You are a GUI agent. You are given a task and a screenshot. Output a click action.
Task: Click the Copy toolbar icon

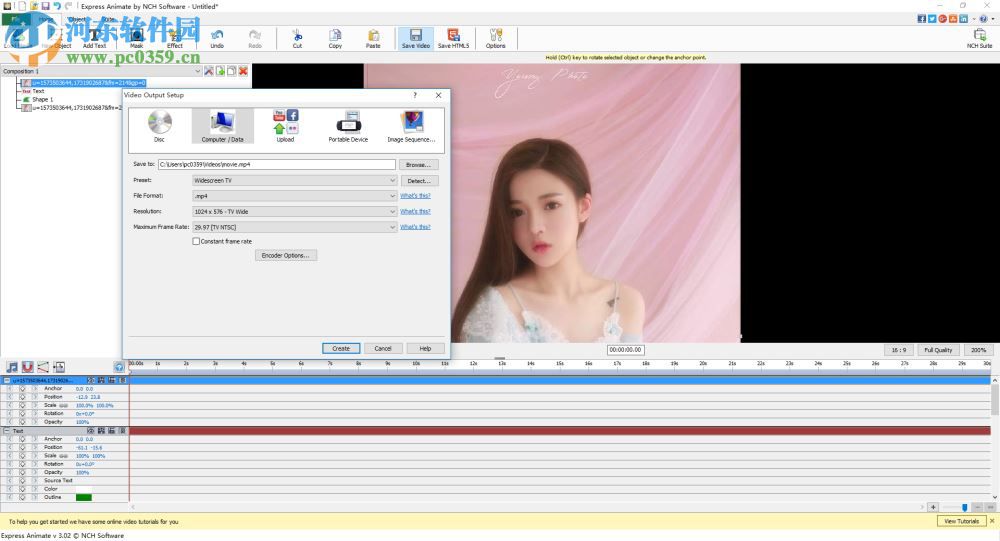pos(335,38)
